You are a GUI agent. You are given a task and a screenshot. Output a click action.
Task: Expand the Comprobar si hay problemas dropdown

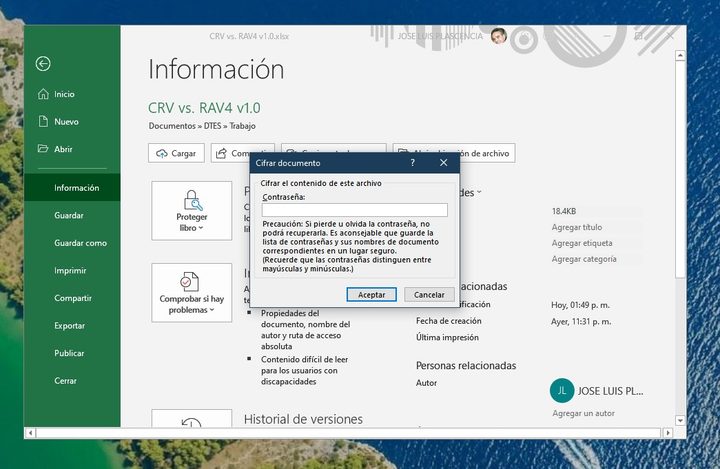(x=191, y=293)
